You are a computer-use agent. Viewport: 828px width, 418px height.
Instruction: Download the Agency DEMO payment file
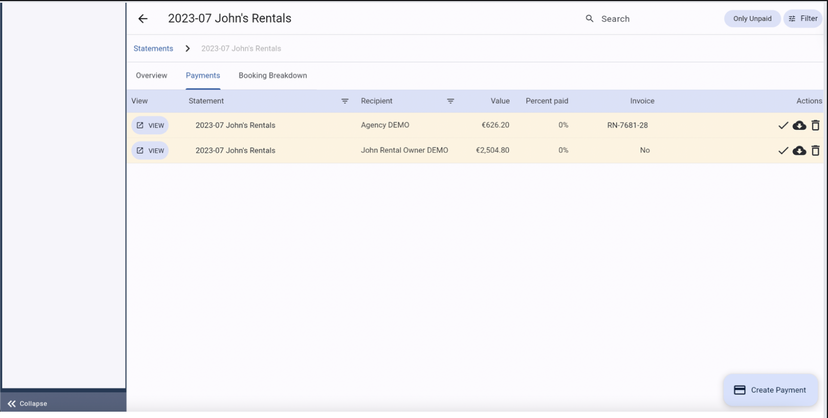(799, 125)
